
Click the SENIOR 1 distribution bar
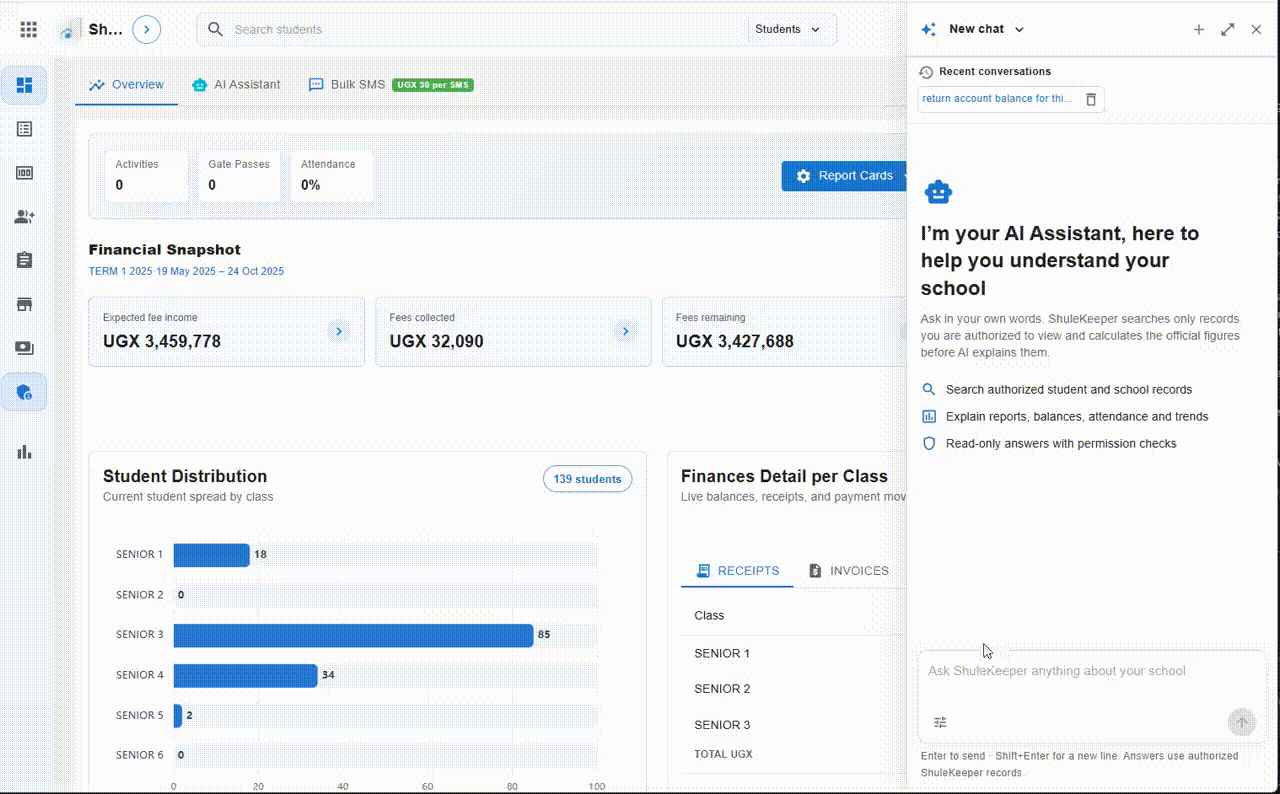pos(211,555)
